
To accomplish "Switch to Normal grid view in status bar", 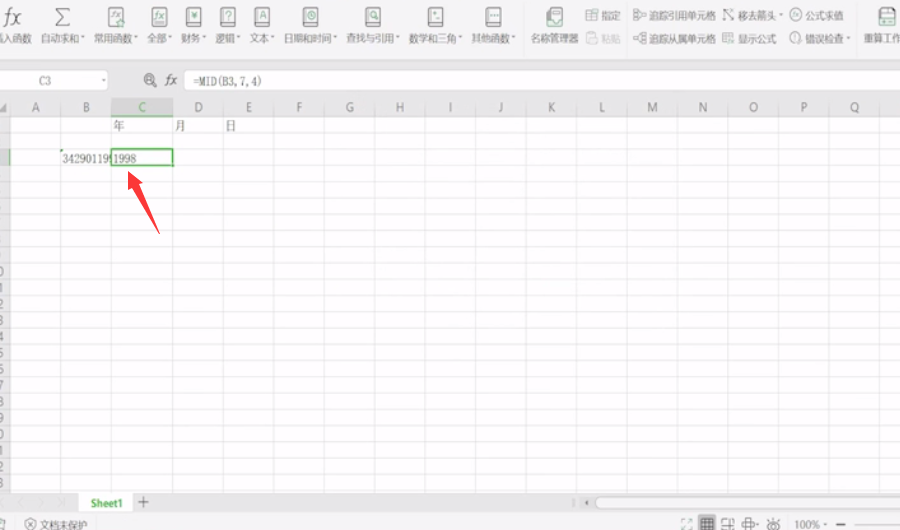I will (707, 524).
